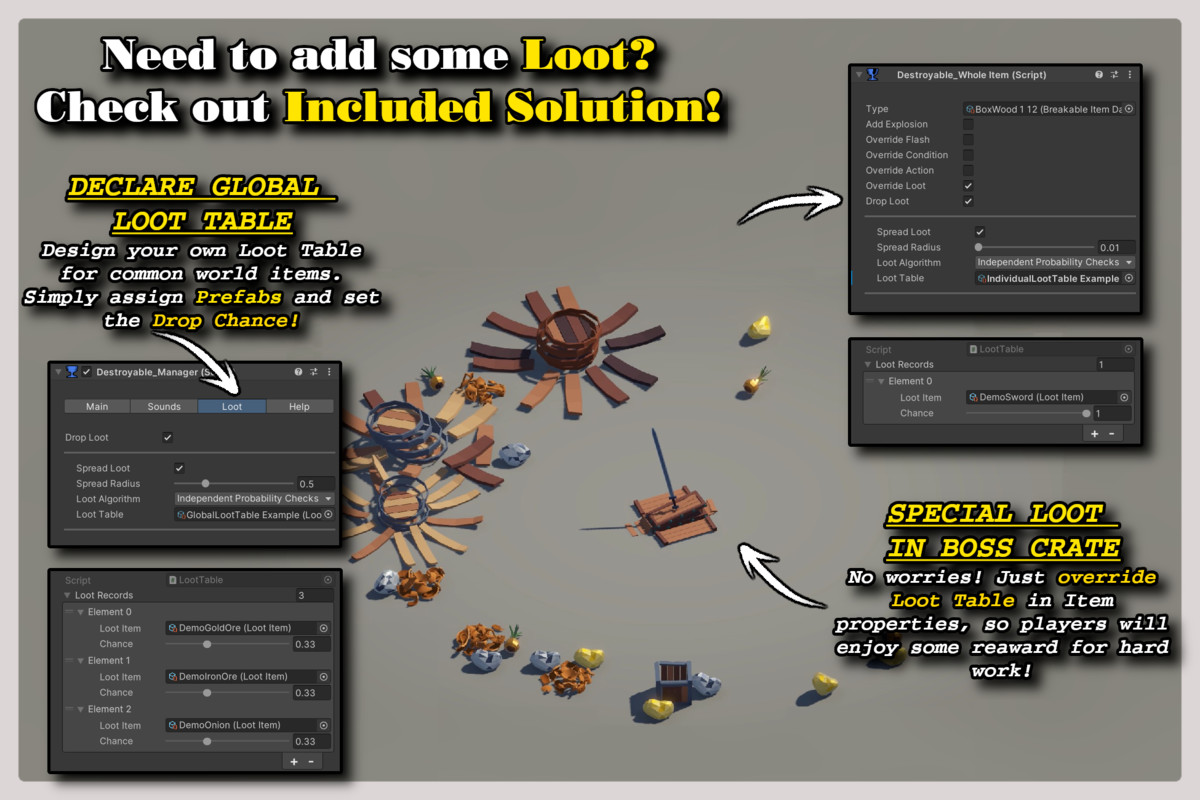This screenshot has height=800, width=1200.
Task: Click Spread Radius value field 0.01
Action: 1116,247
